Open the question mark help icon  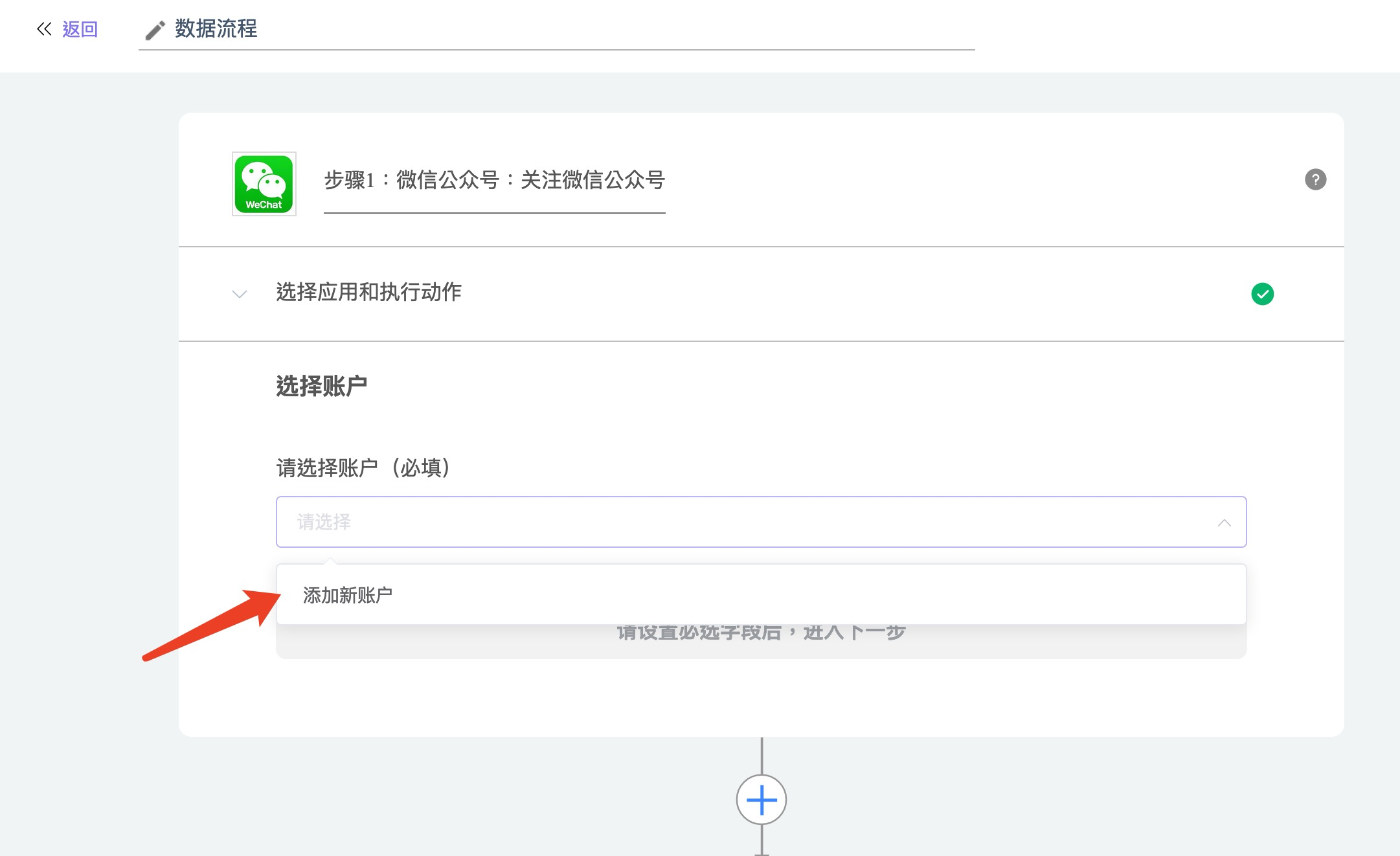1315,179
